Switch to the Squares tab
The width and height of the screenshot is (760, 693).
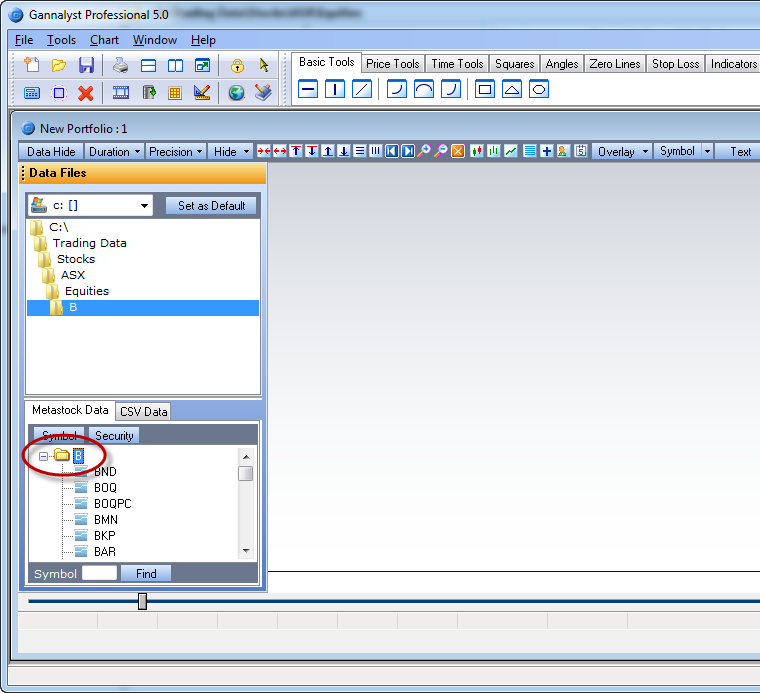pos(514,63)
